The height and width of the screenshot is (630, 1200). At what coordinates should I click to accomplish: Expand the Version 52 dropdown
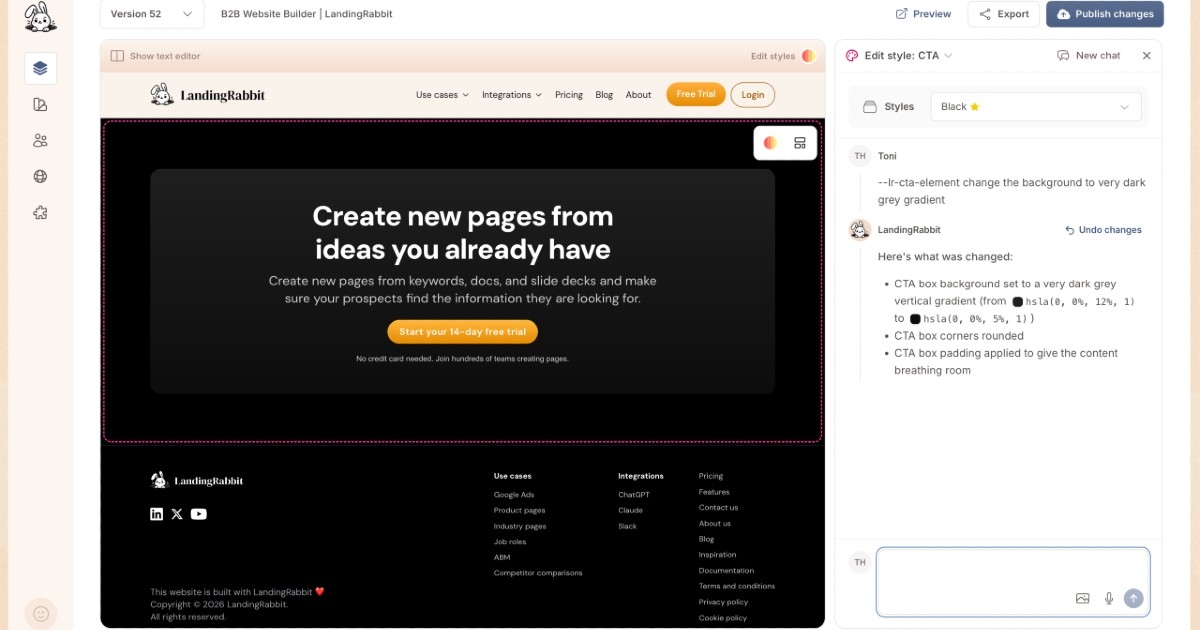(152, 14)
